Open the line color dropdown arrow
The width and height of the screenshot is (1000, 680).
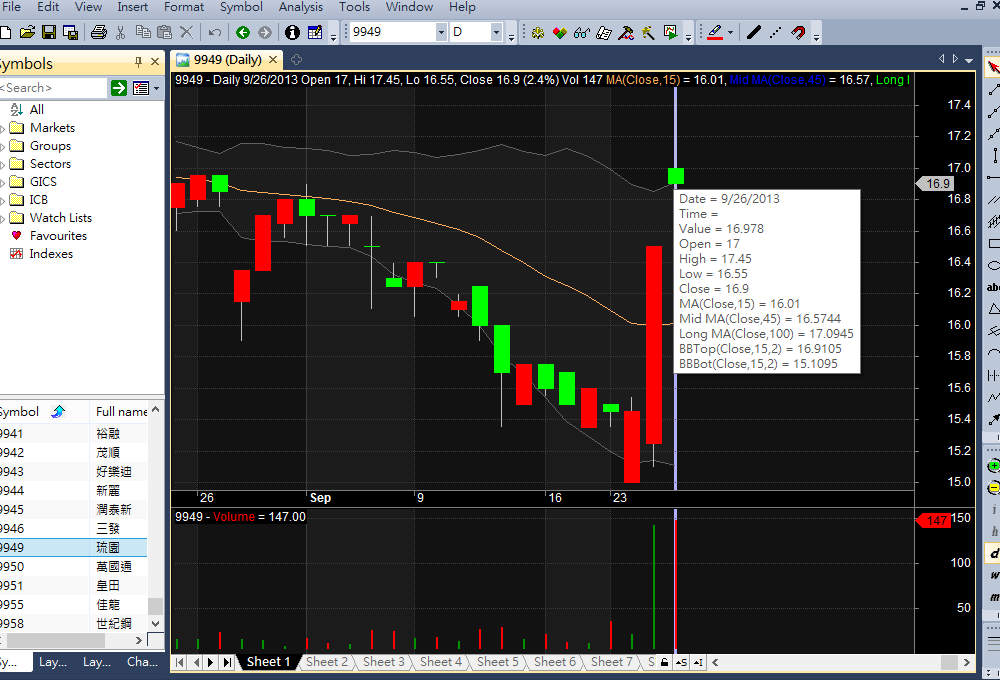coord(730,33)
